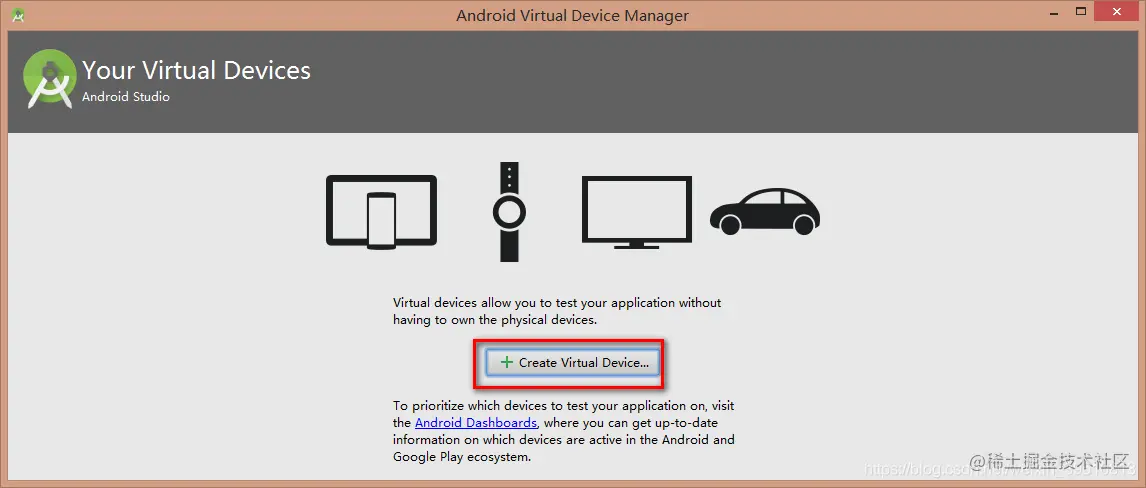Click the small Android icon in title bar

pyautogui.click(x=18, y=15)
